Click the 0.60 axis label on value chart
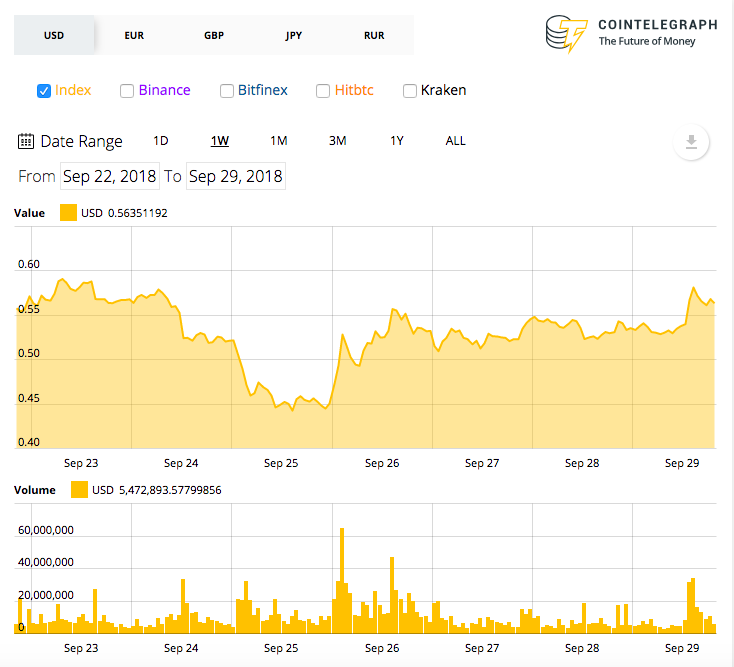 click(29, 264)
